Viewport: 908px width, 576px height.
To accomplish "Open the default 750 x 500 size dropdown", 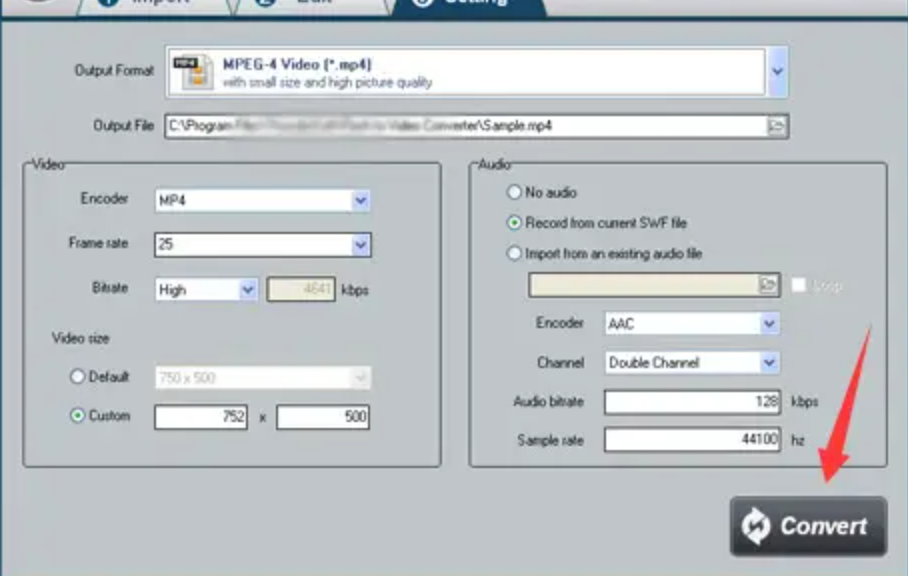I will [360, 378].
